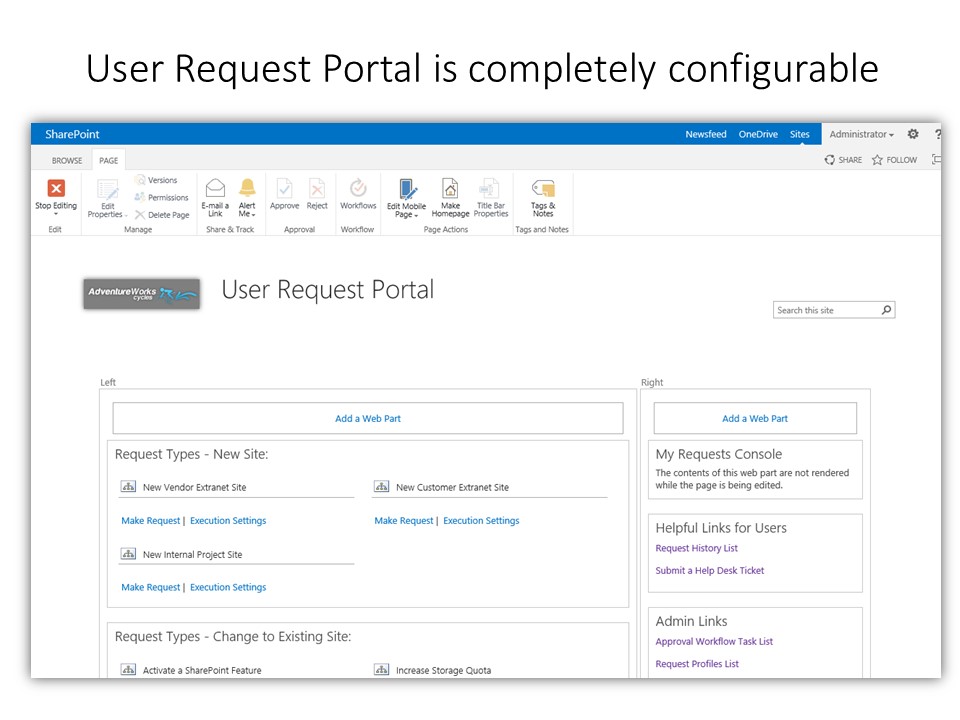The height and width of the screenshot is (720, 960).
Task: Make Request for New Customer Extranet Site
Action: pyautogui.click(x=403, y=520)
